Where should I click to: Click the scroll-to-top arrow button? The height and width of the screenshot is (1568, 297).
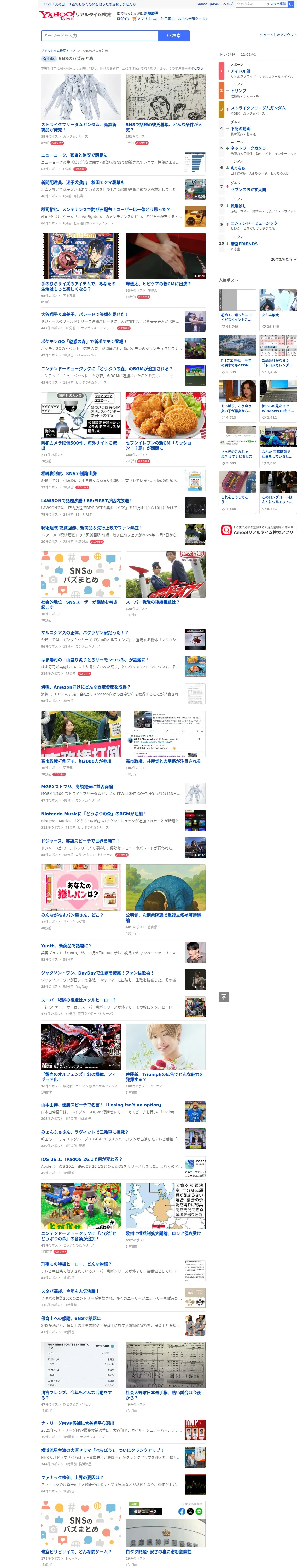[224, 997]
